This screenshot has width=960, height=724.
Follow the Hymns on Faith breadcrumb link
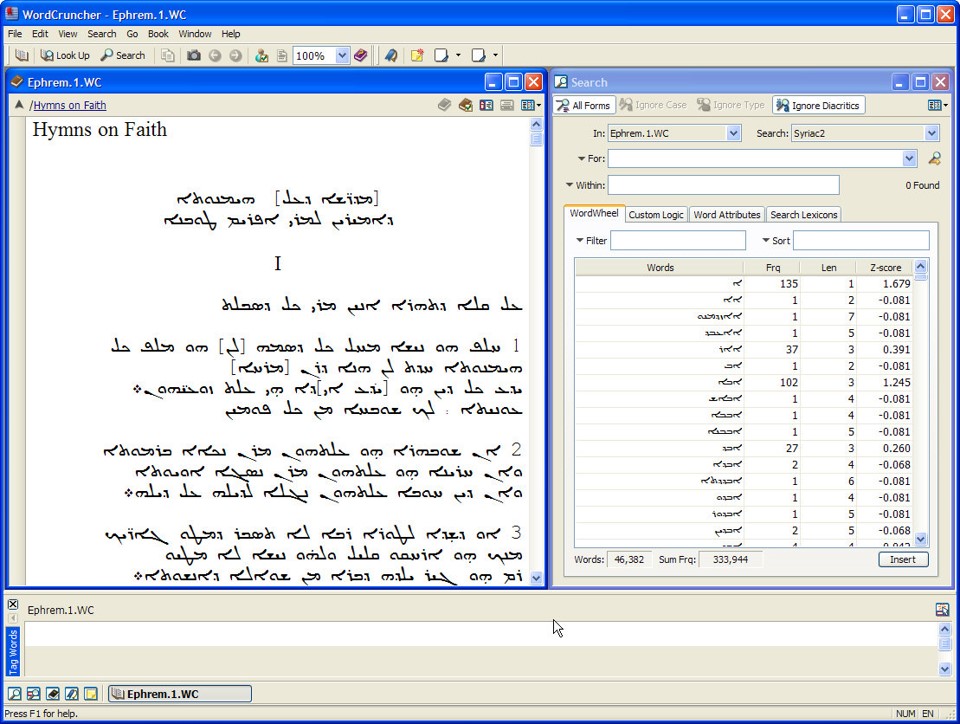tap(70, 105)
